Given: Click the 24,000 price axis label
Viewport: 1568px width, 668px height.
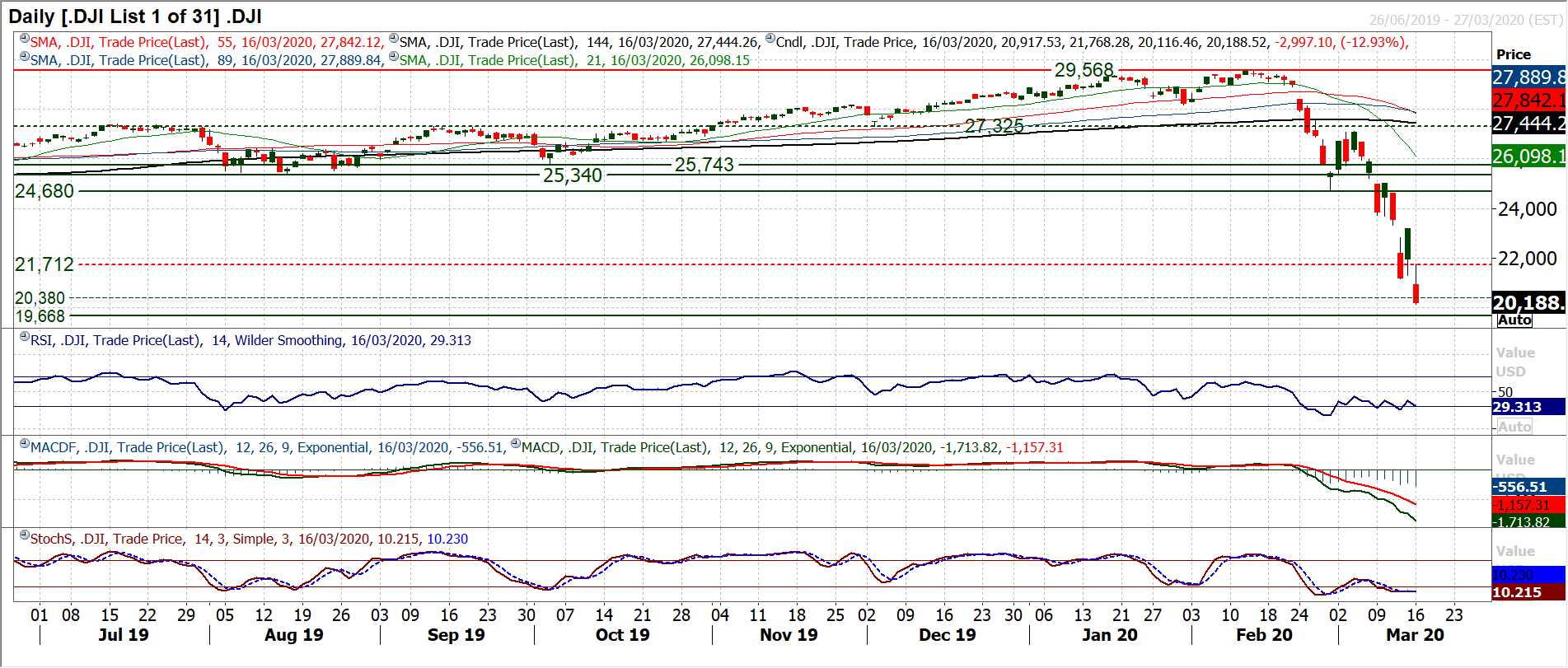Looking at the screenshot, I should pos(1528,209).
